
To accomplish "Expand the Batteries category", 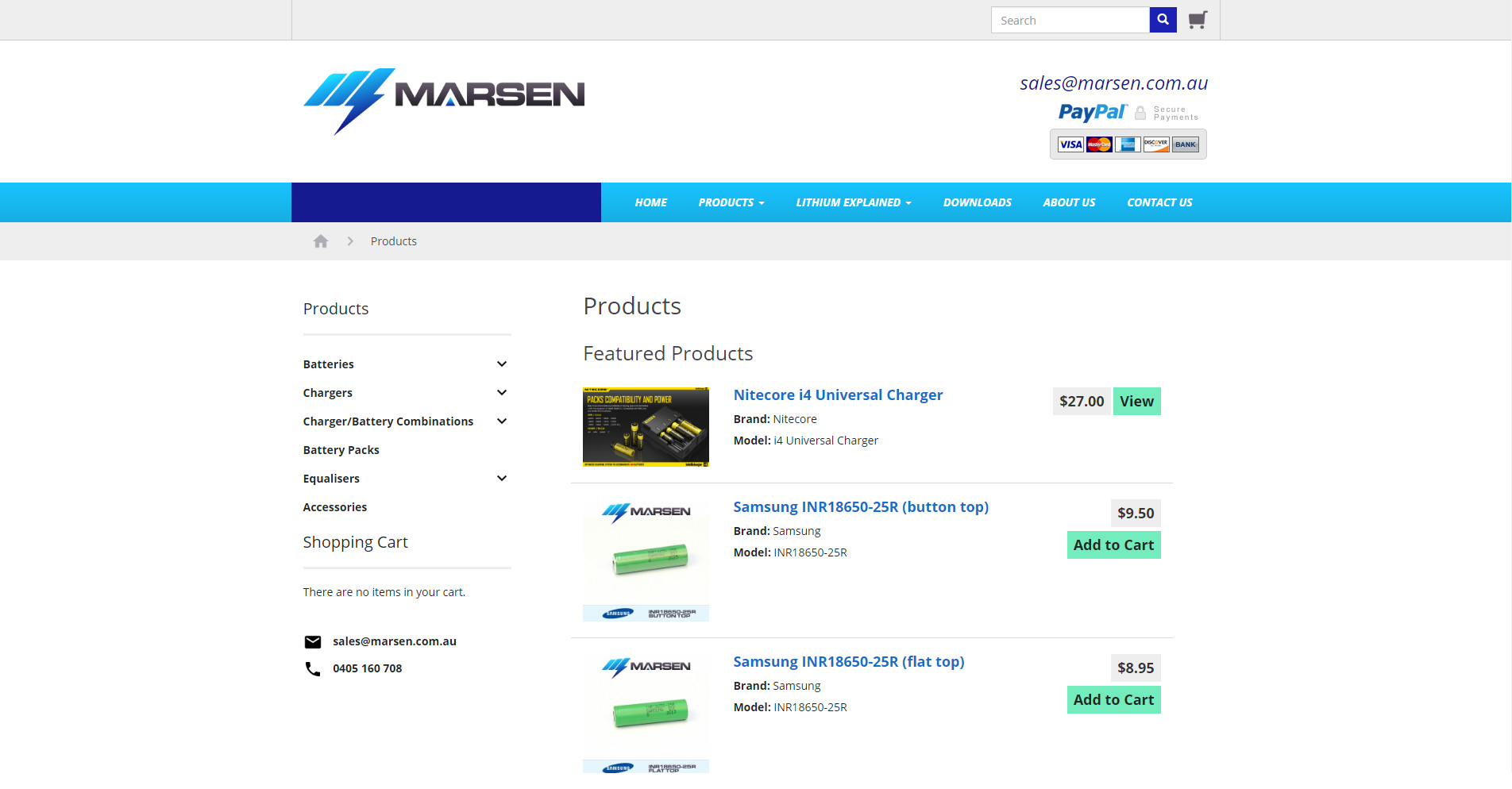I will pyautogui.click(x=501, y=364).
